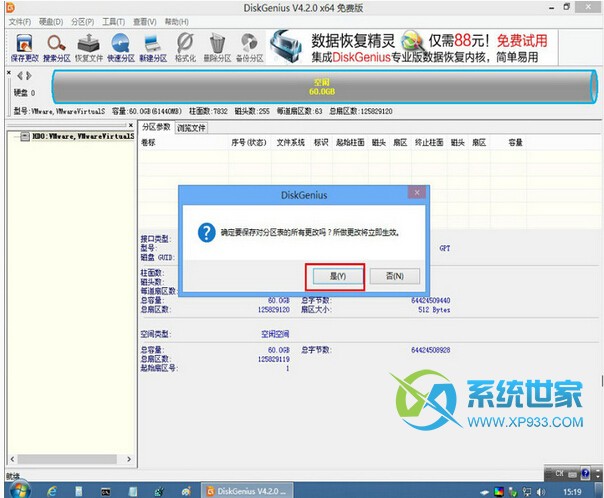Go to previous disk with left arrow

click(x=20, y=76)
